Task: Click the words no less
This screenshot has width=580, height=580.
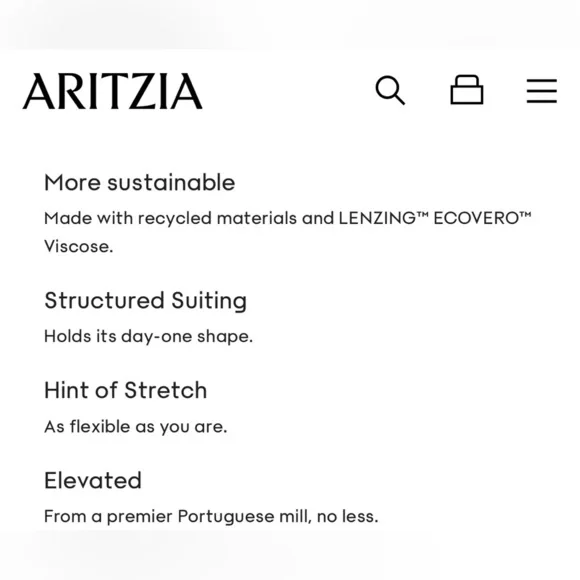Action: coord(348,516)
